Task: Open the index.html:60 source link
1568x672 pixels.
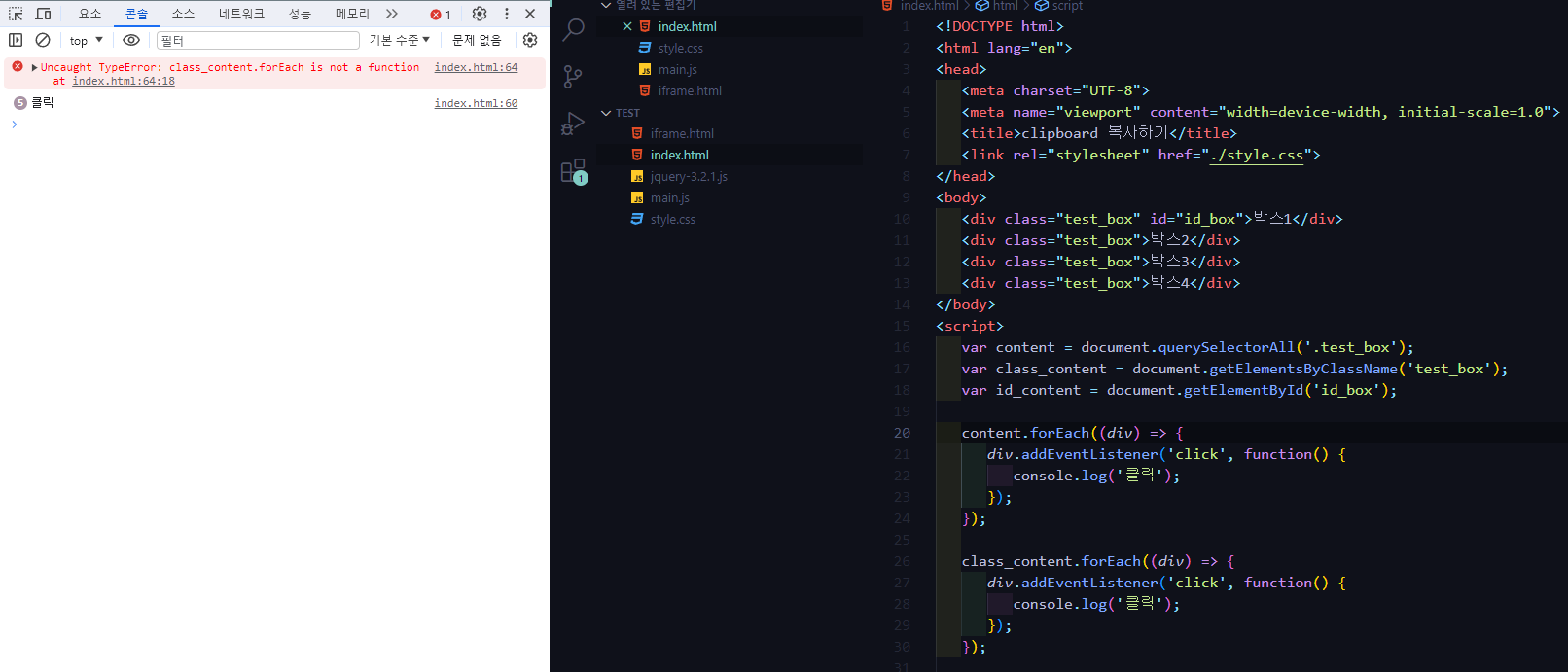Action: [x=476, y=103]
